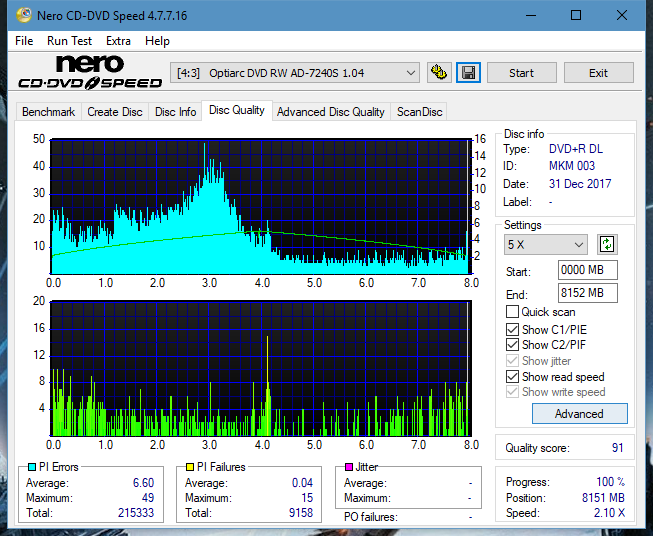The height and width of the screenshot is (536, 653).
Task: Enable the Quick scan checkbox
Action: pyautogui.click(x=512, y=312)
